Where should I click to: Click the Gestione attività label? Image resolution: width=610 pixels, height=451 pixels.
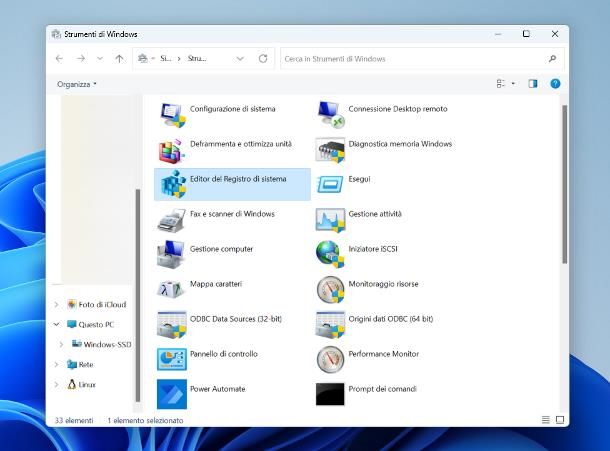(375, 214)
